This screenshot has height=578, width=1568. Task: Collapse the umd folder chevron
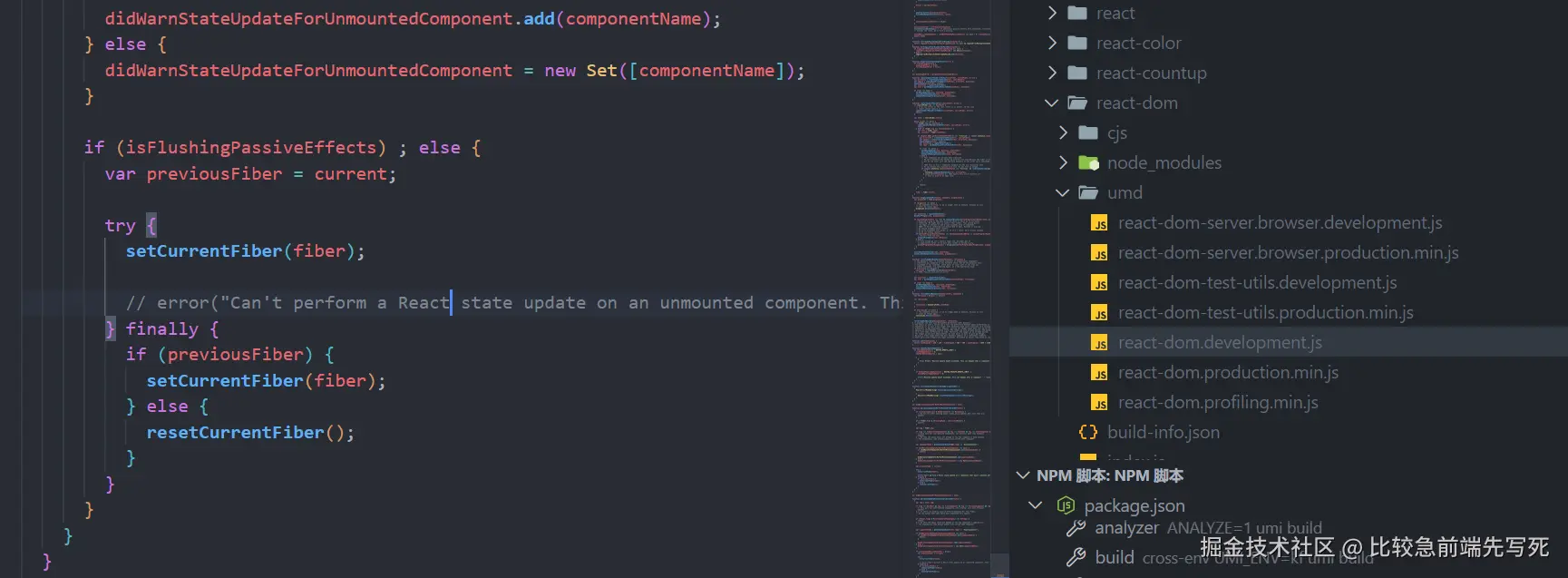point(1063,192)
